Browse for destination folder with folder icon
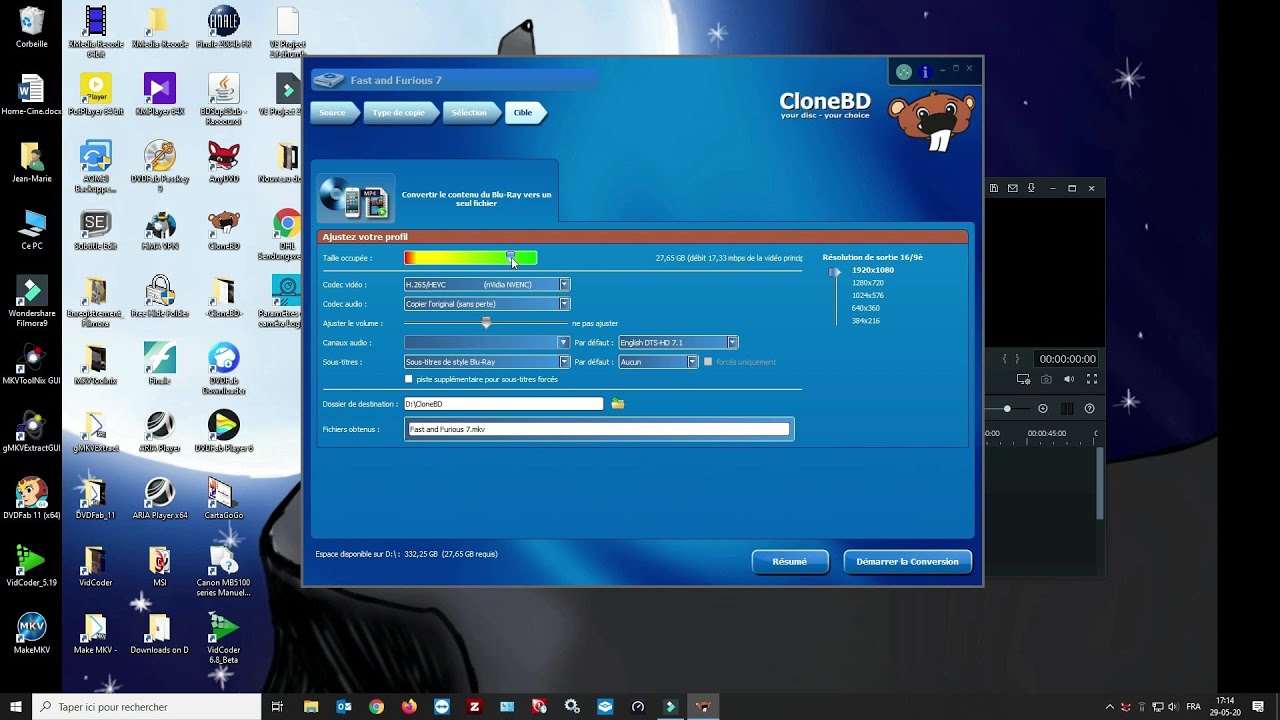The image size is (1280, 720). [x=618, y=404]
